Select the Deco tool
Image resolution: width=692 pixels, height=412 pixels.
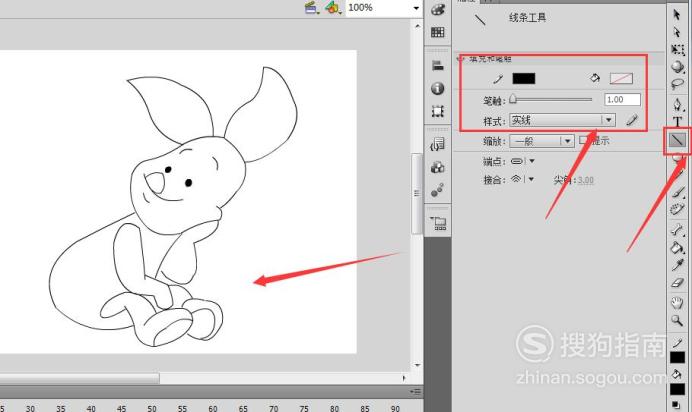(677, 209)
